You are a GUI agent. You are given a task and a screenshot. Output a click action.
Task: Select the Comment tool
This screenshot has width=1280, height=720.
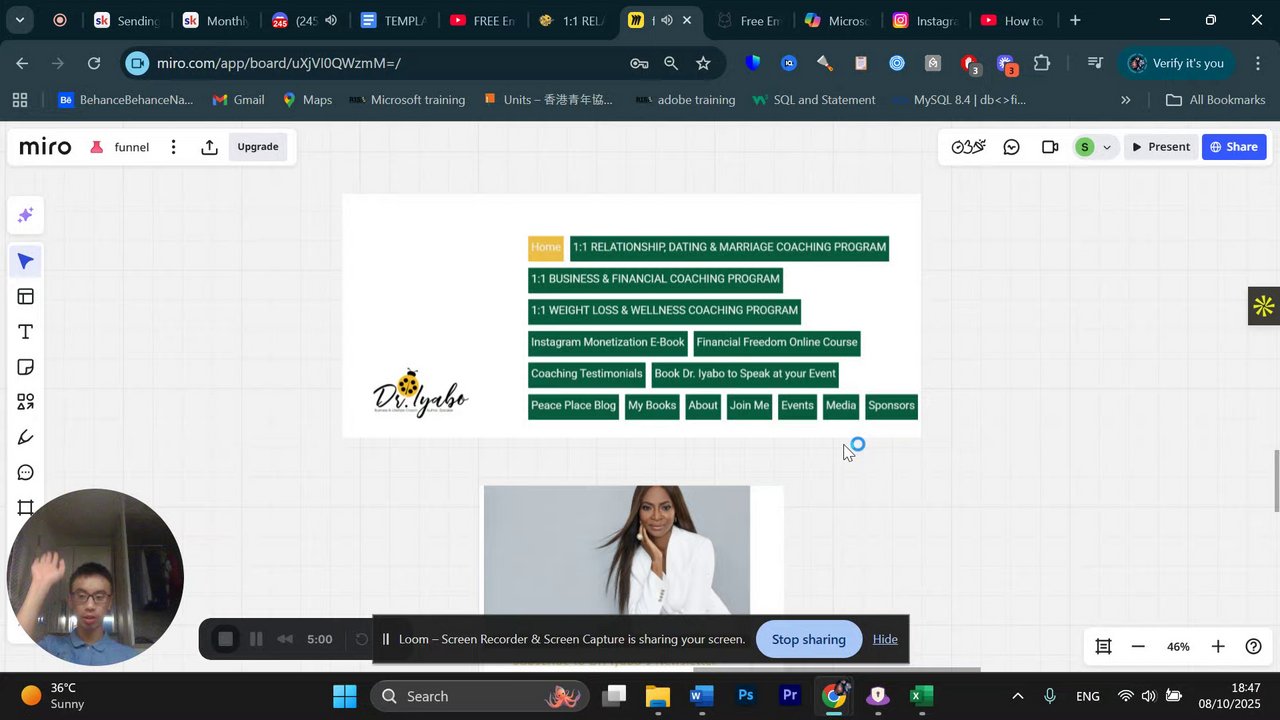point(25,472)
